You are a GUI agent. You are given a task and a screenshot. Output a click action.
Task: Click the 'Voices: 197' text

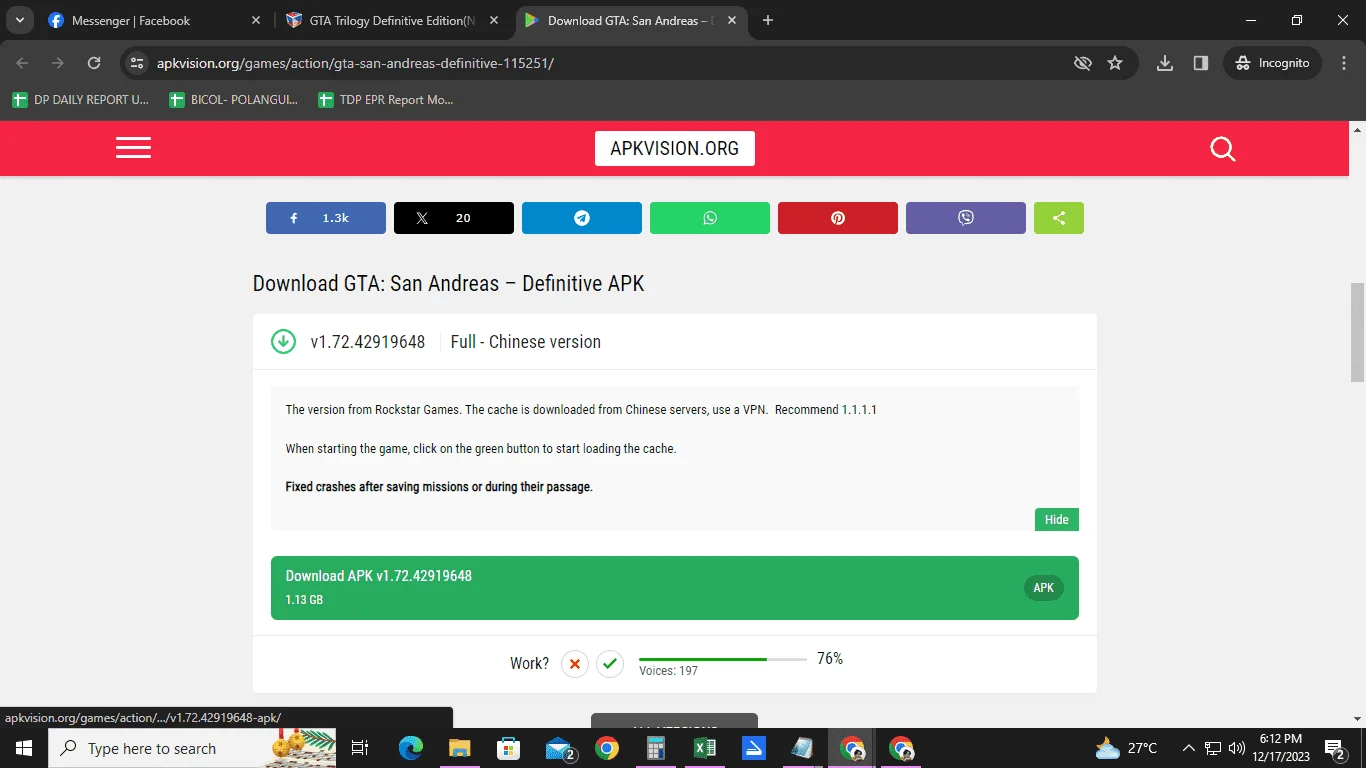tap(669, 671)
